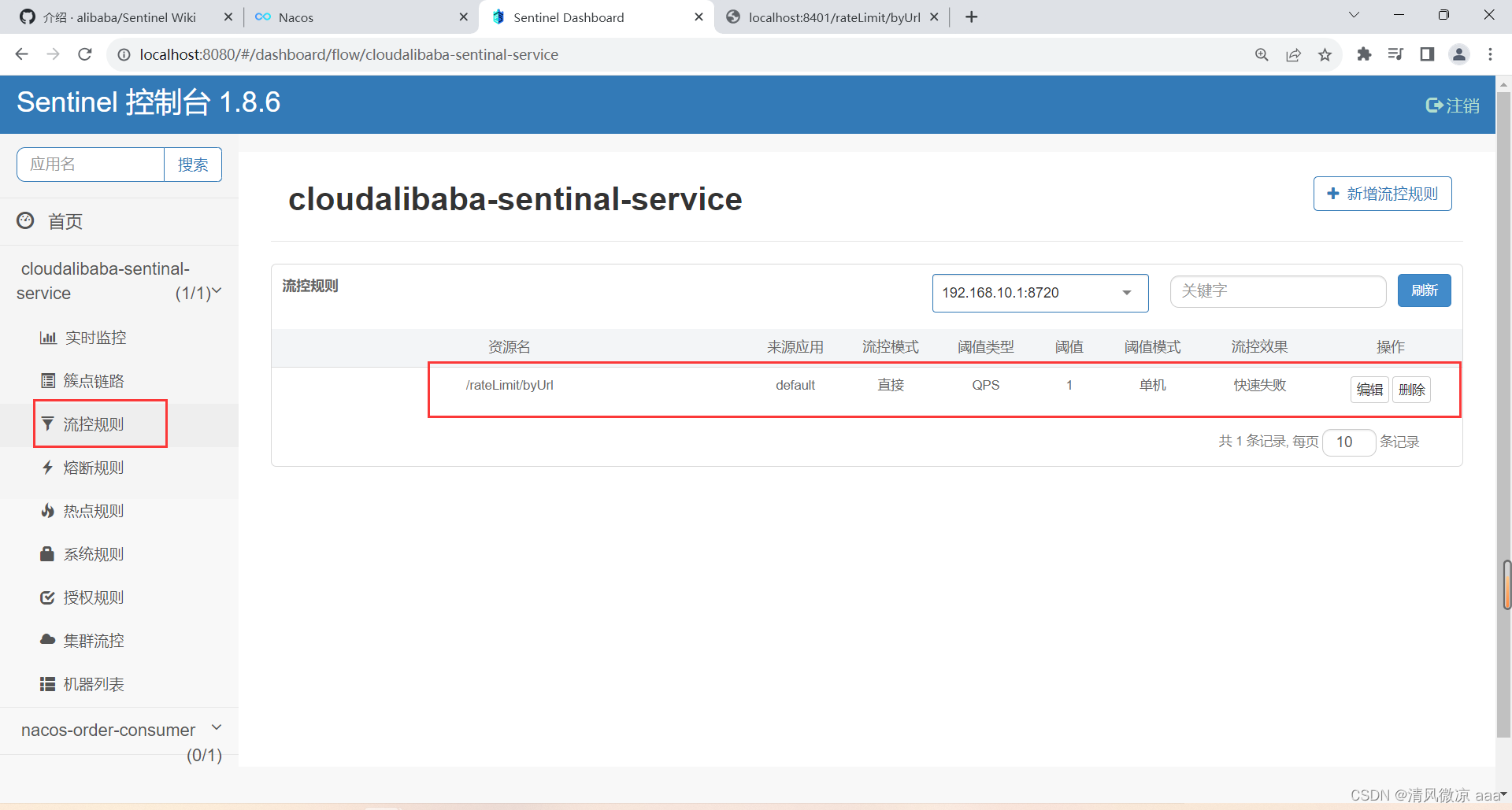Open the media control playlist icon
Image resolution: width=1512 pixels, height=810 pixels.
coord(1395,54)
